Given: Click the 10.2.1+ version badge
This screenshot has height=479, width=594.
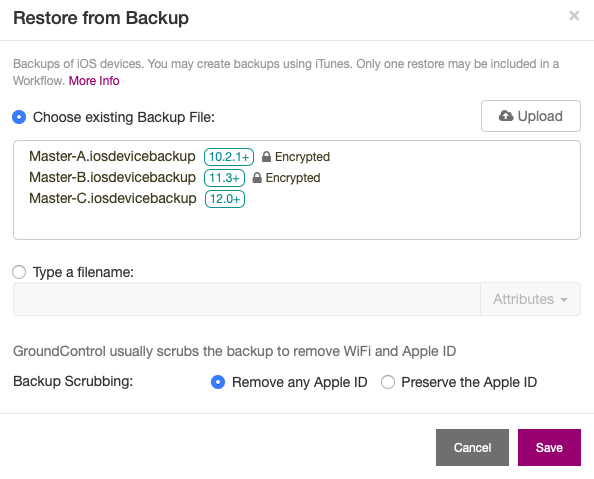Looking at the screenshot, I should click(x=229, y=157).
